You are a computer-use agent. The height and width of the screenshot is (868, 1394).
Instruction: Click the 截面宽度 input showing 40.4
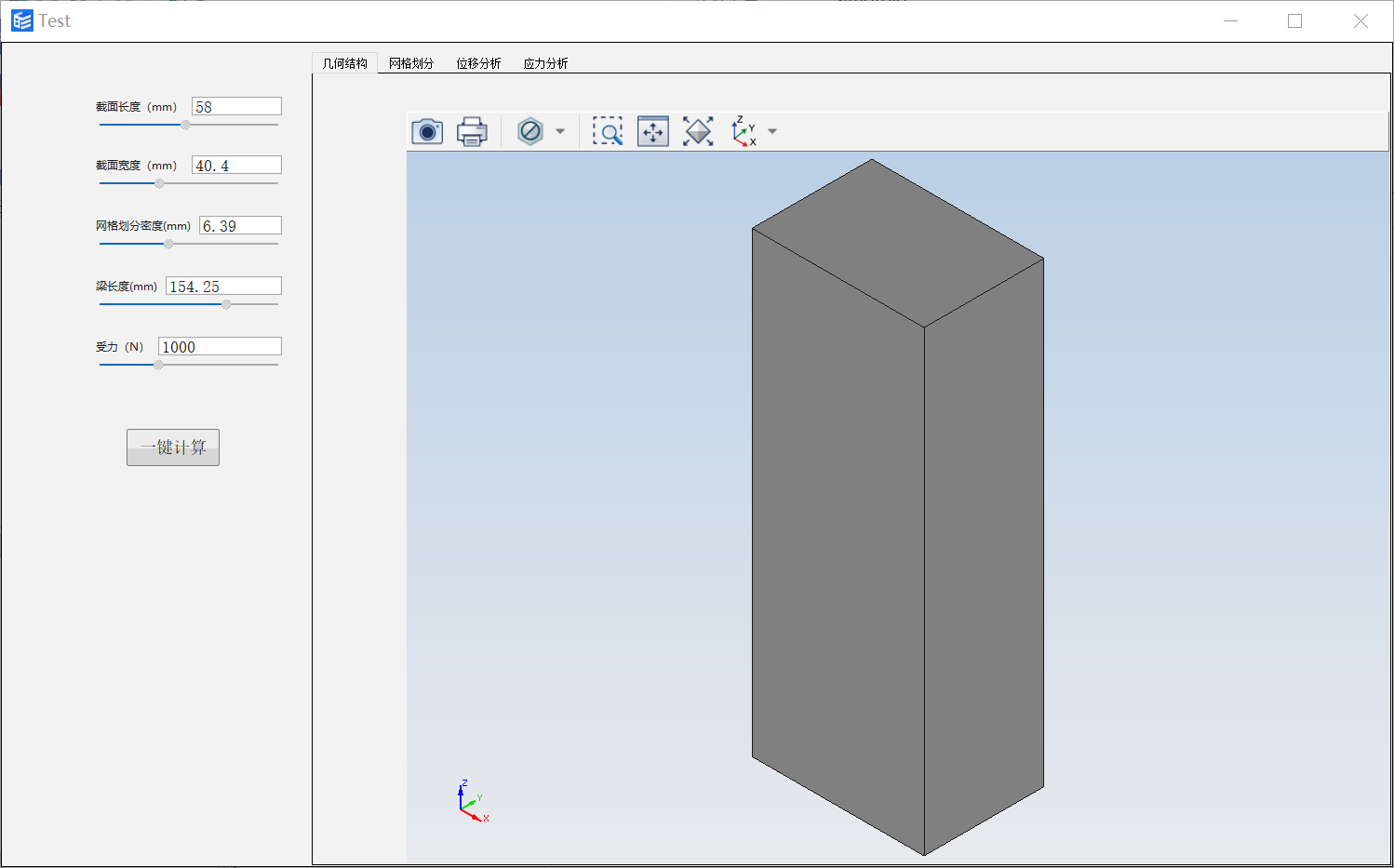point(236,165)
